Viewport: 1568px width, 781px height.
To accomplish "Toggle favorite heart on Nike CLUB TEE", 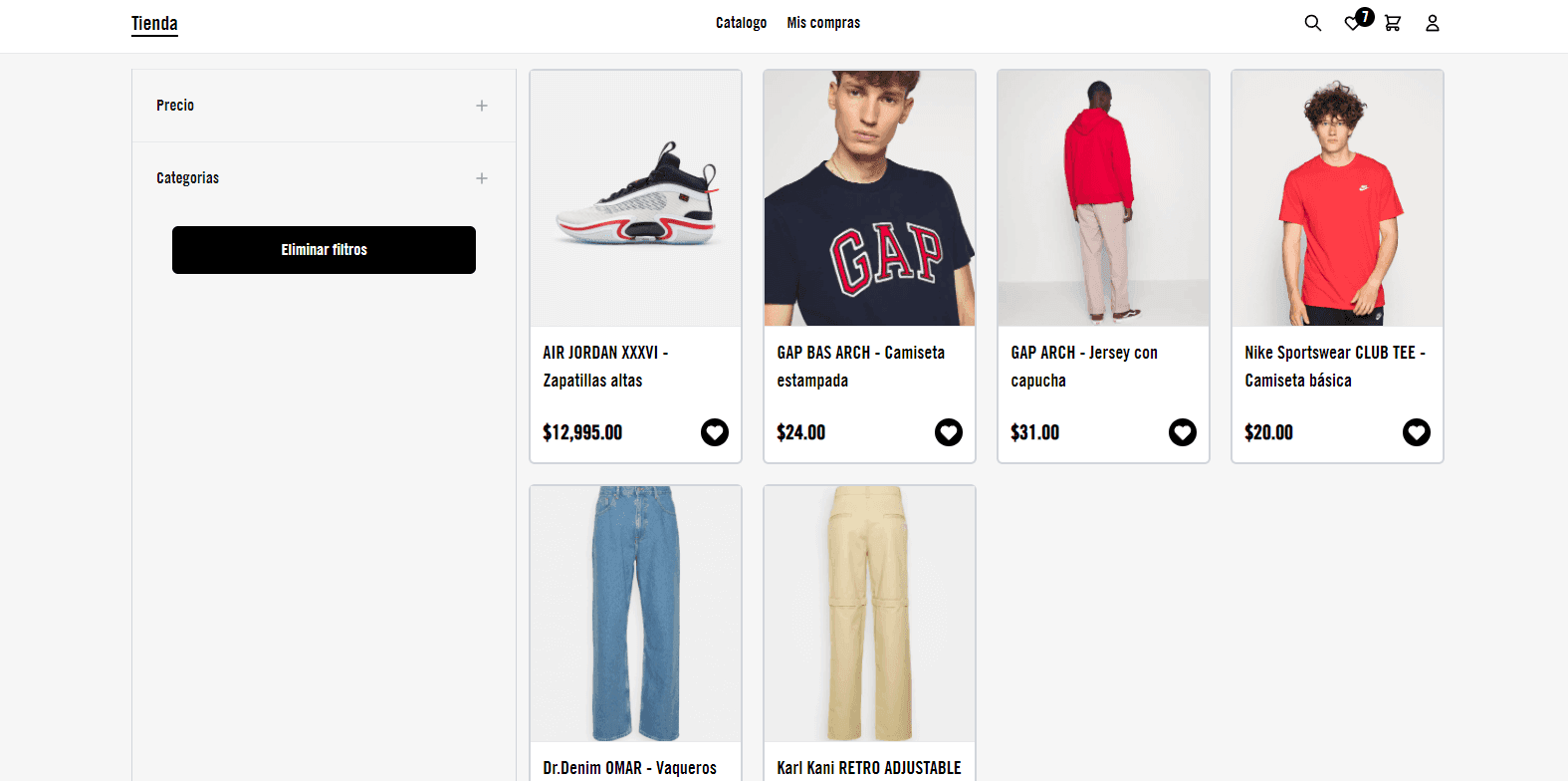I will click(x=1417, y=432).
